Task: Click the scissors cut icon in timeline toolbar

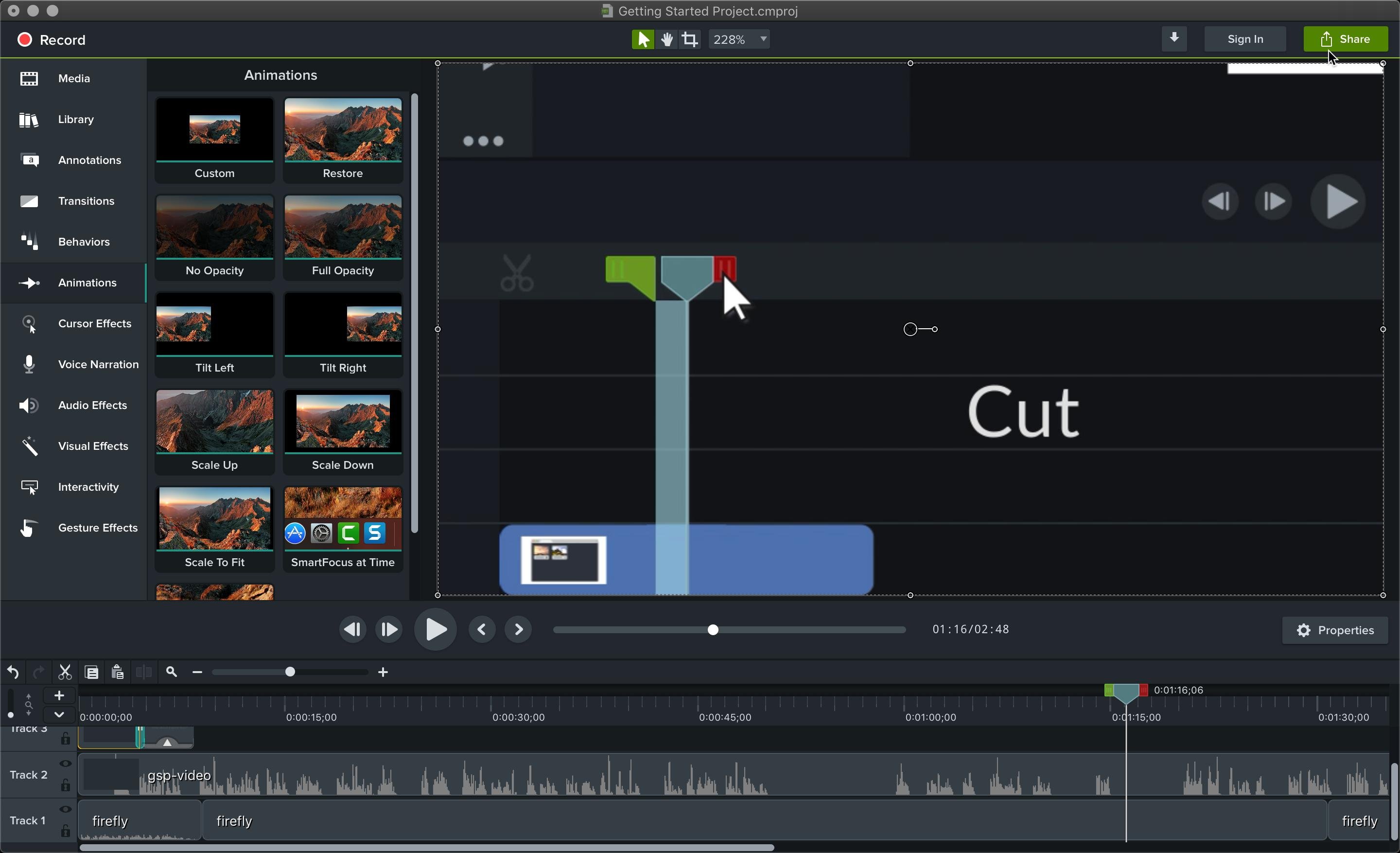Action: (65, 672)
